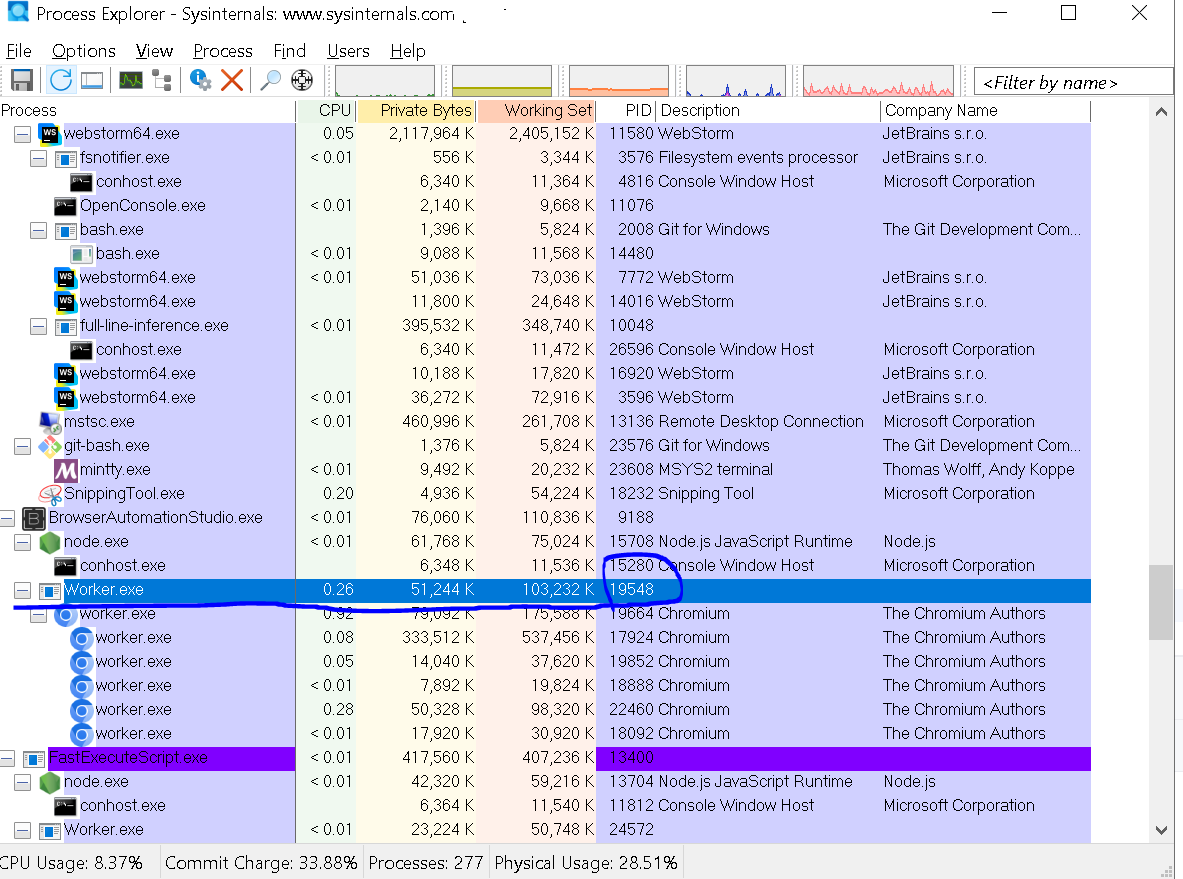Collapse the BrowserAutomationStudio.exe tree node
The width and height of the screenshot is (1183, 879).
click(x=7, y=518)
